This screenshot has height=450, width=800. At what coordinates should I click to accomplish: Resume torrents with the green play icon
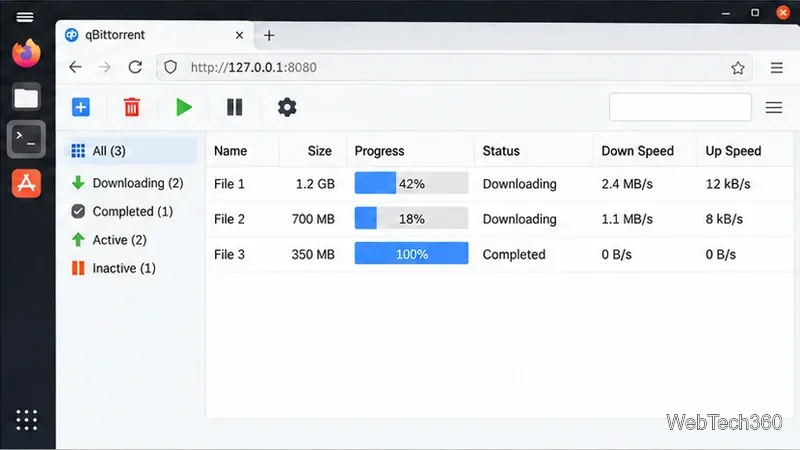[184, 107]
